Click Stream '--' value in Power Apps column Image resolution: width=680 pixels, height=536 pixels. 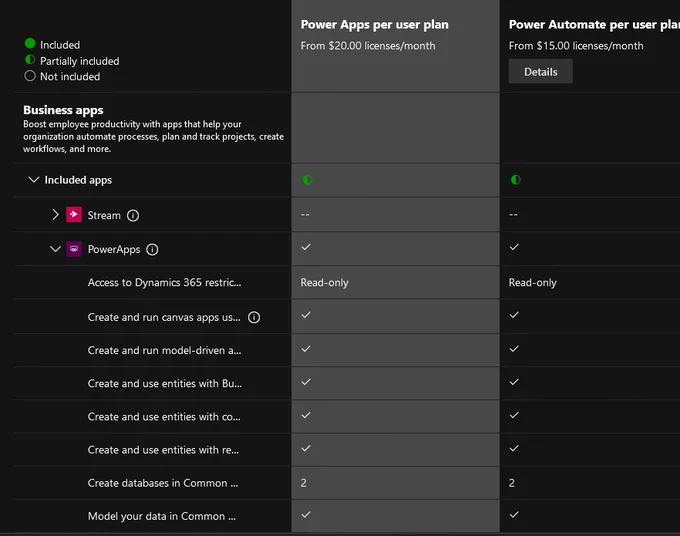click(305, 214)
